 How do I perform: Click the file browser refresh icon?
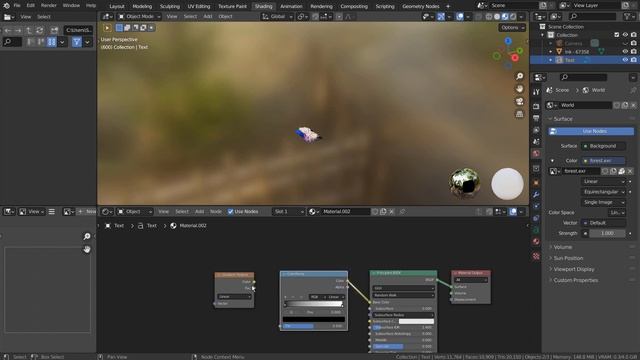40,30
